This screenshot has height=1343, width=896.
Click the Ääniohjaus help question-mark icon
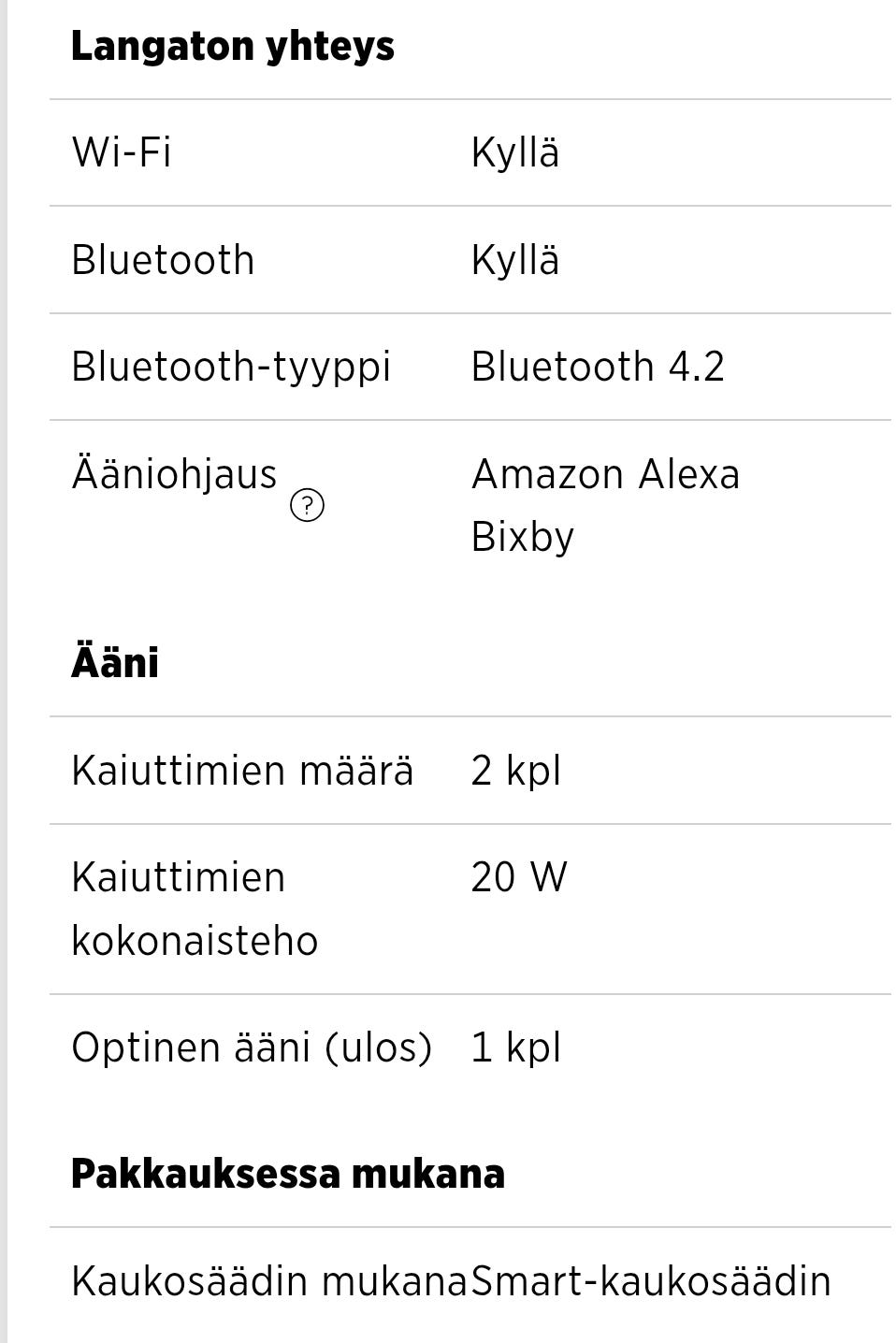point(307,506)
